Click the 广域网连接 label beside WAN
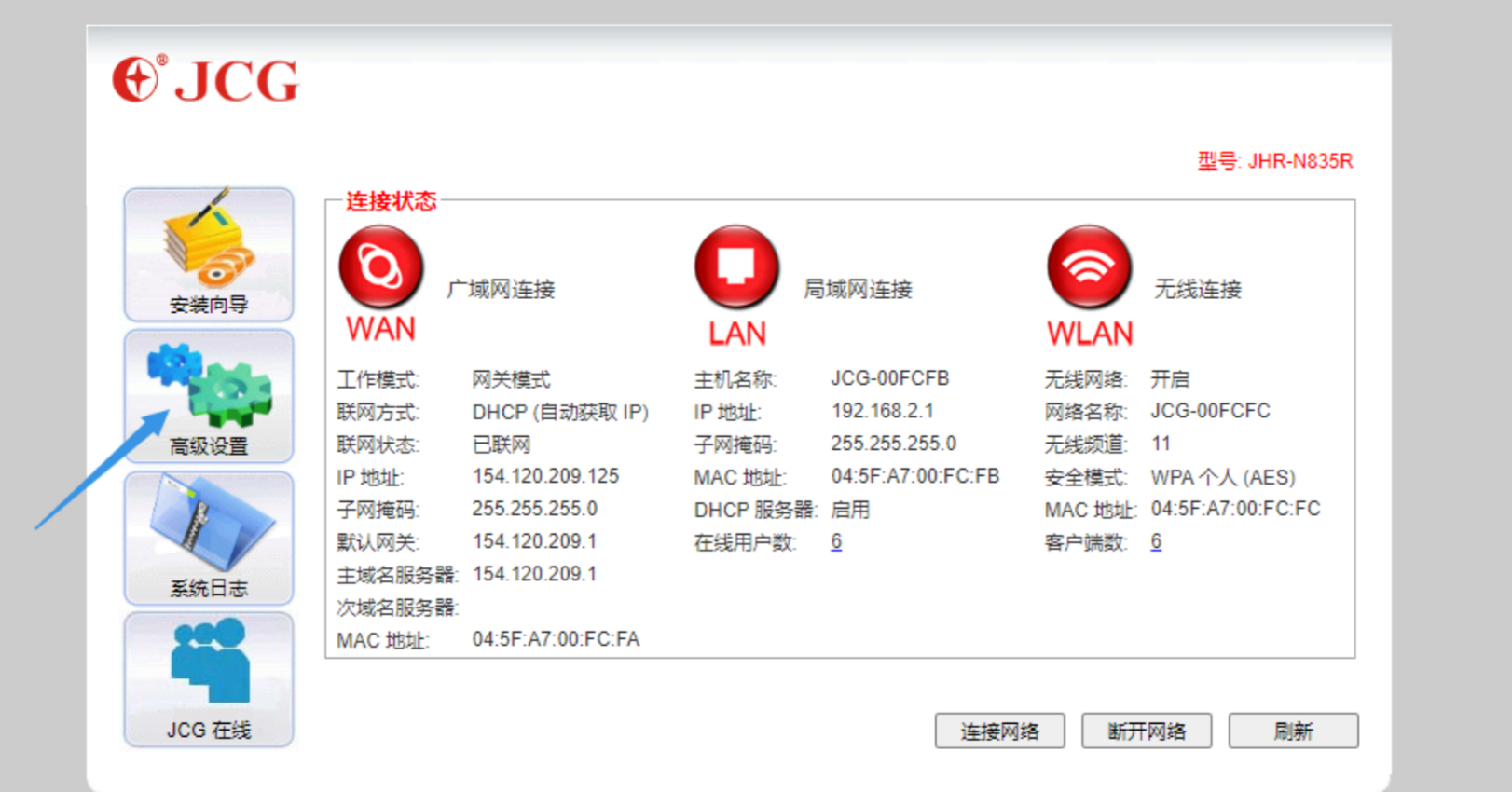 coord(501,290)
